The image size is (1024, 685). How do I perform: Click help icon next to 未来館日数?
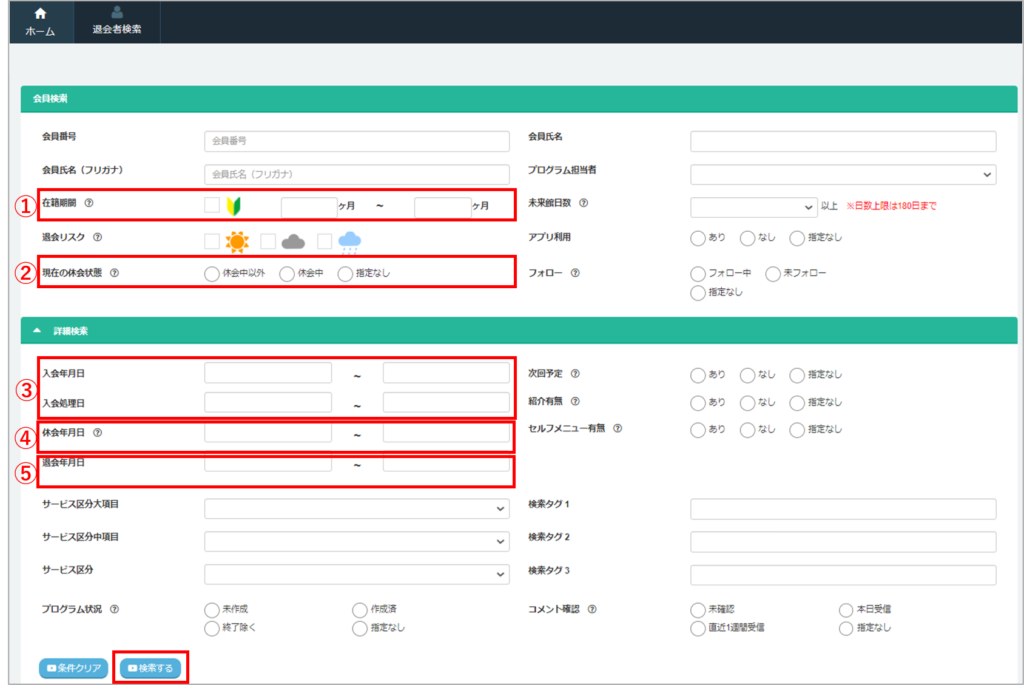(583, 203)
